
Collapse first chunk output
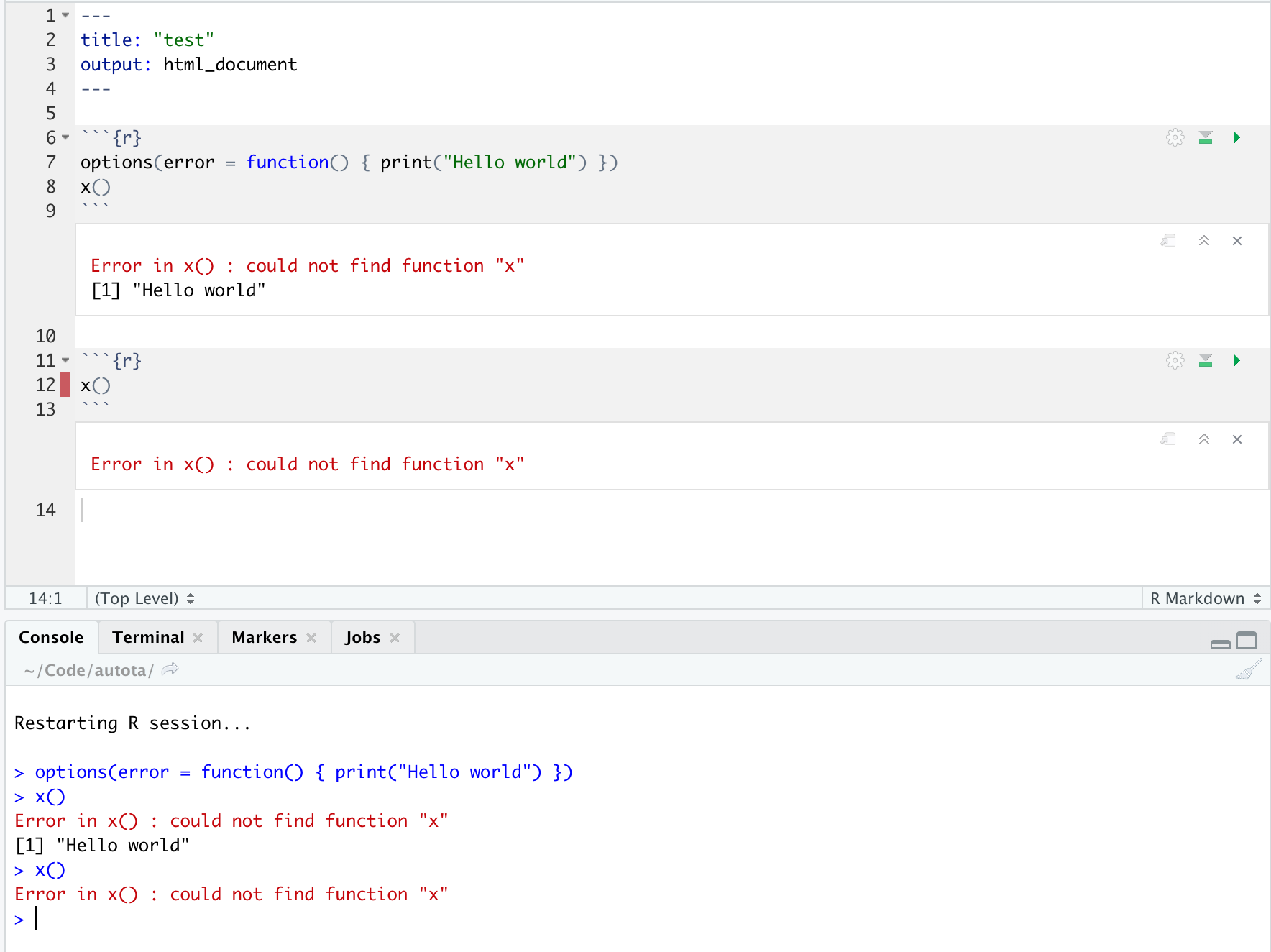click(x=1204, y=241)
